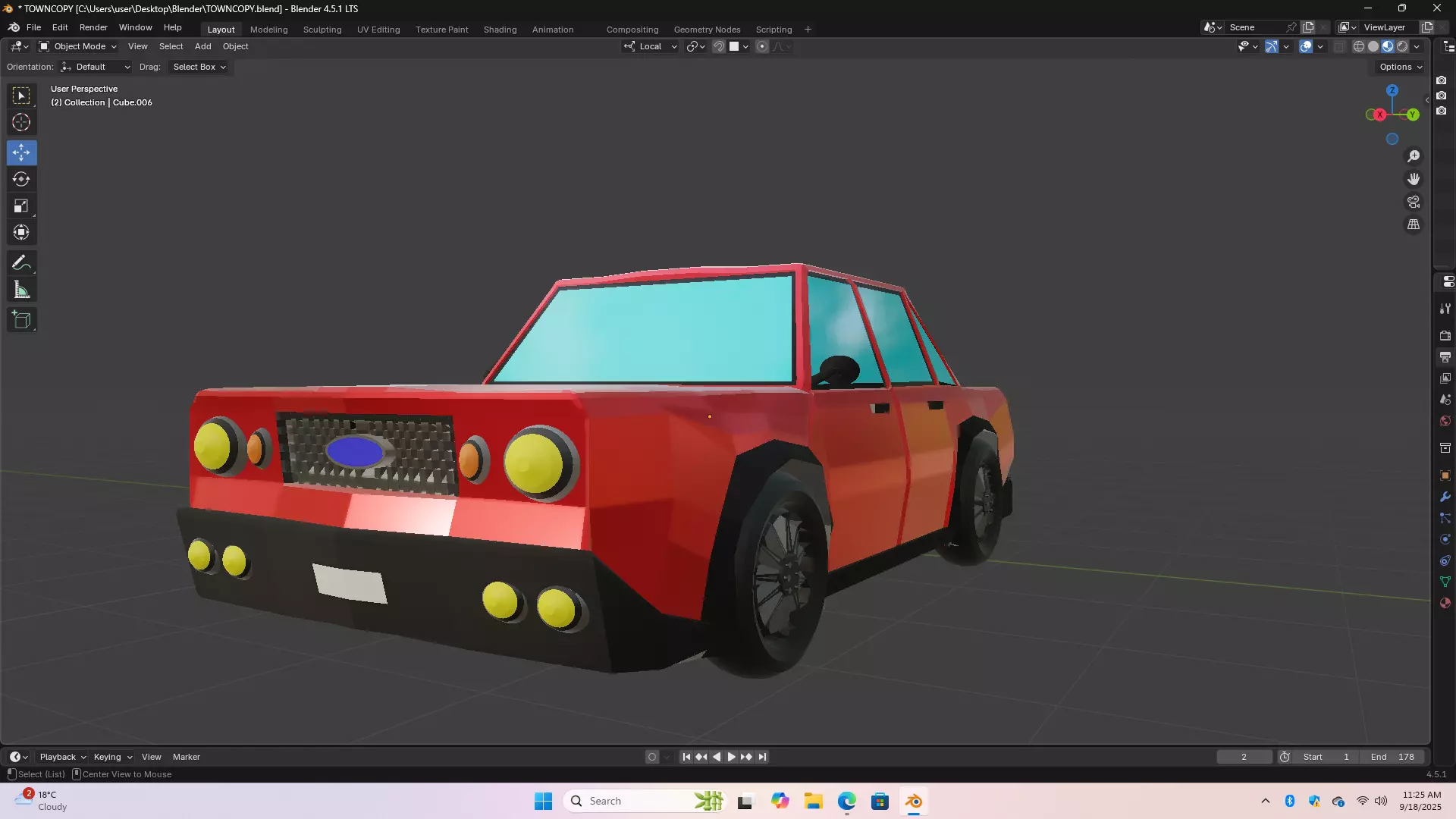
Task: Open the Object Data properties tab
Action: coord(1445,582)
